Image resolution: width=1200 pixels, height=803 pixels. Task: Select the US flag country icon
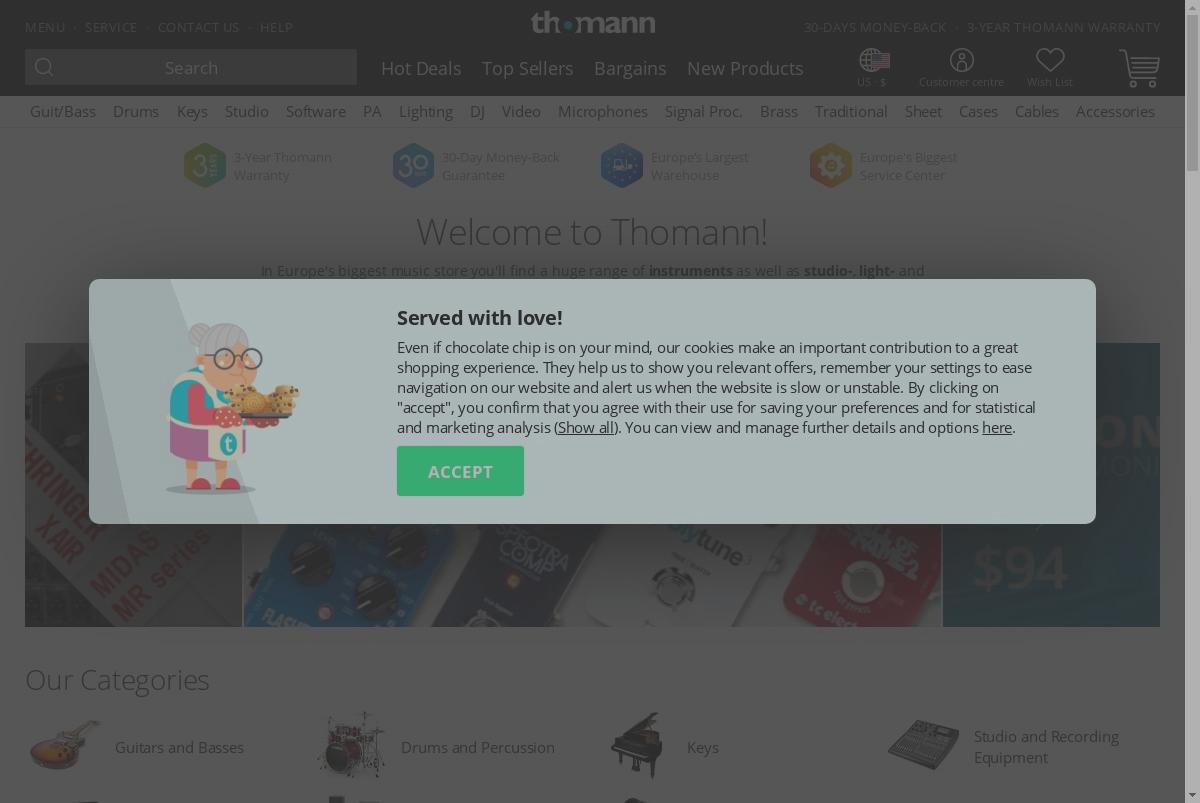point(873,60)
